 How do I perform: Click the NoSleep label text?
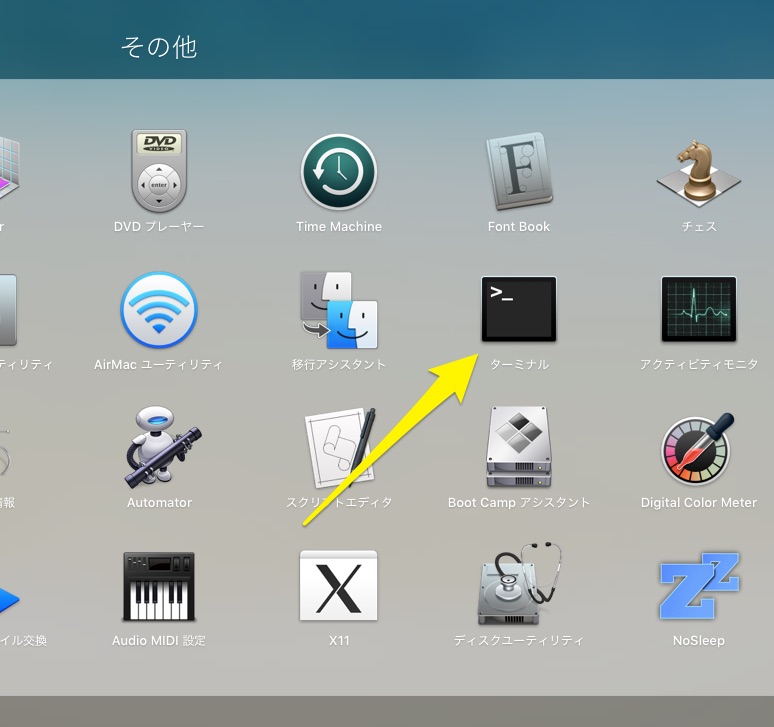click(698, 641)
